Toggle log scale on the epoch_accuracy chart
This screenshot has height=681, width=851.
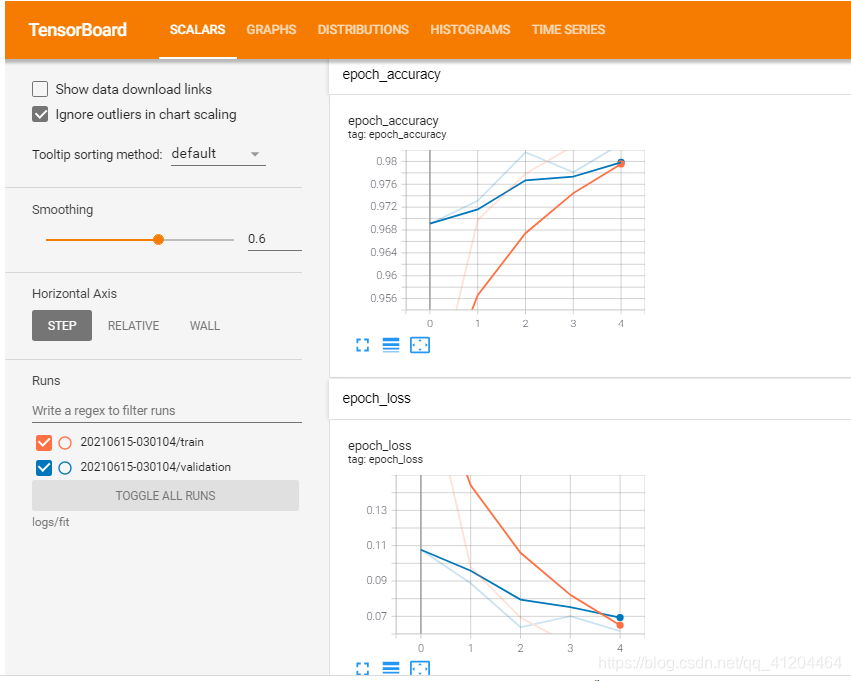tap(390, 344)
